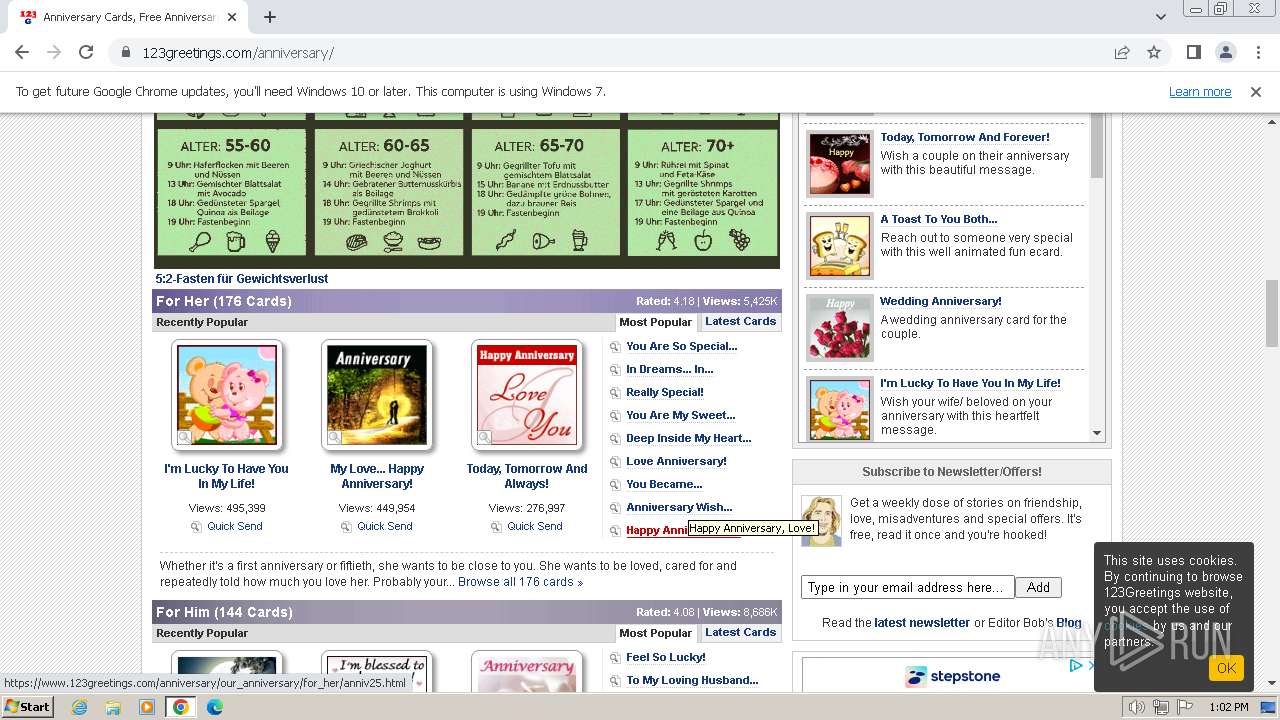Open I'm Lucky To Have You sidebar link

tap(970, 383)
